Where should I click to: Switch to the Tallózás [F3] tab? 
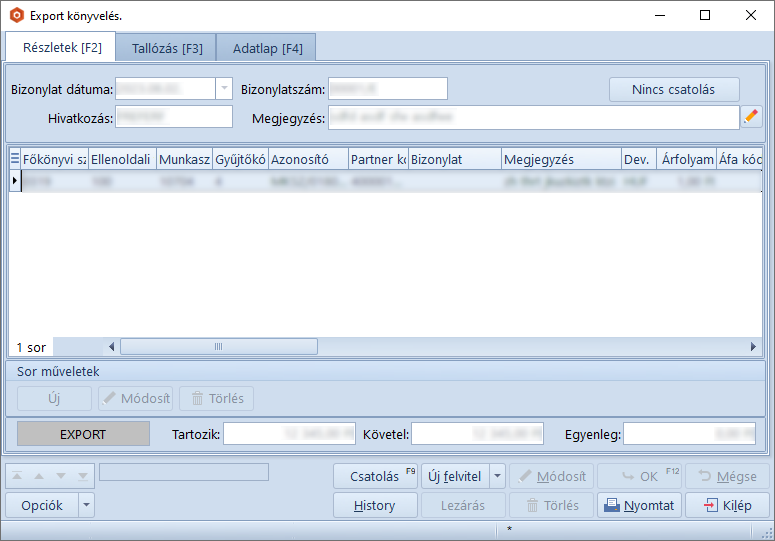click(x=167, y=48)
